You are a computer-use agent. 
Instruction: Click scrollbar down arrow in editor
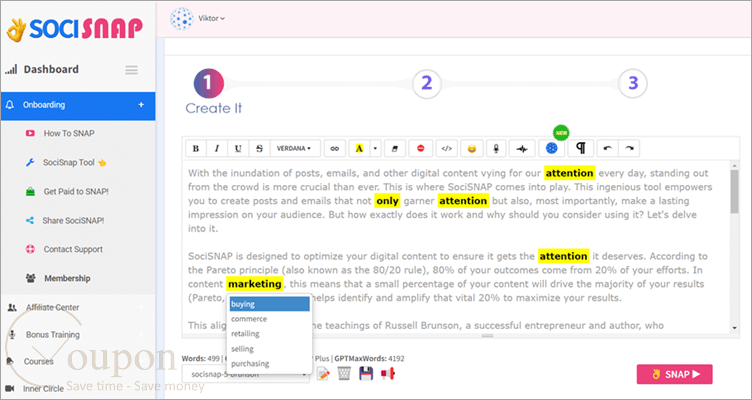pyautogui.click(x=734, y=328)
